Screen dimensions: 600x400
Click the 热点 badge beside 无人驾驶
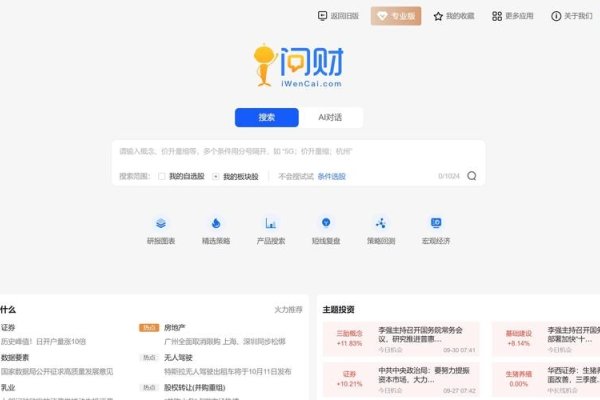149,358
